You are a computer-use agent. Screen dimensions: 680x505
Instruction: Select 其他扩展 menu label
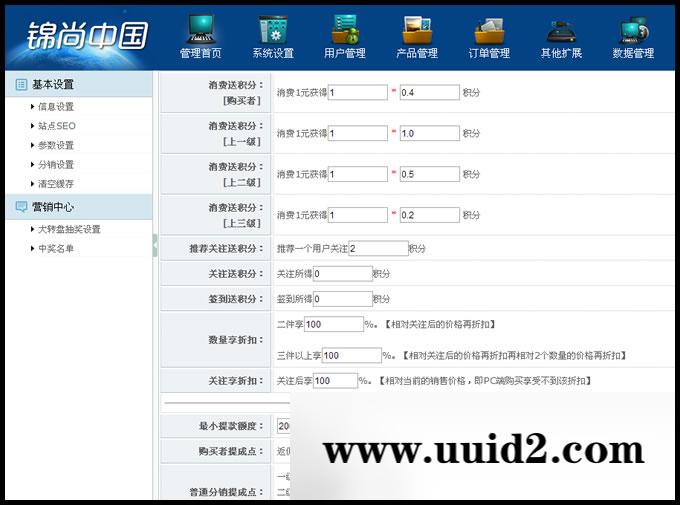tap(561, 53)
